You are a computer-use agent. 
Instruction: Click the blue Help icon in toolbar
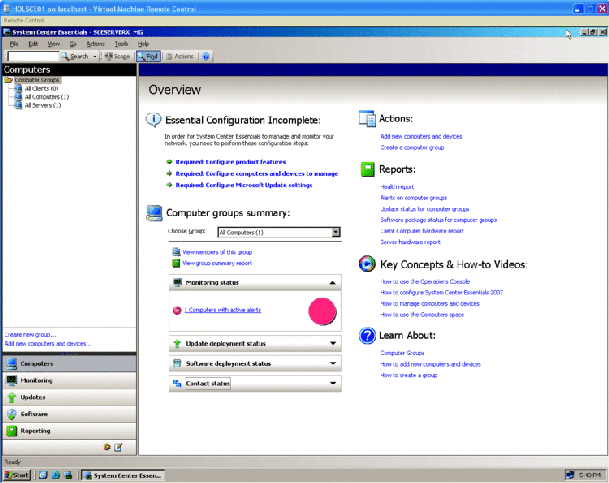[206, 56]
